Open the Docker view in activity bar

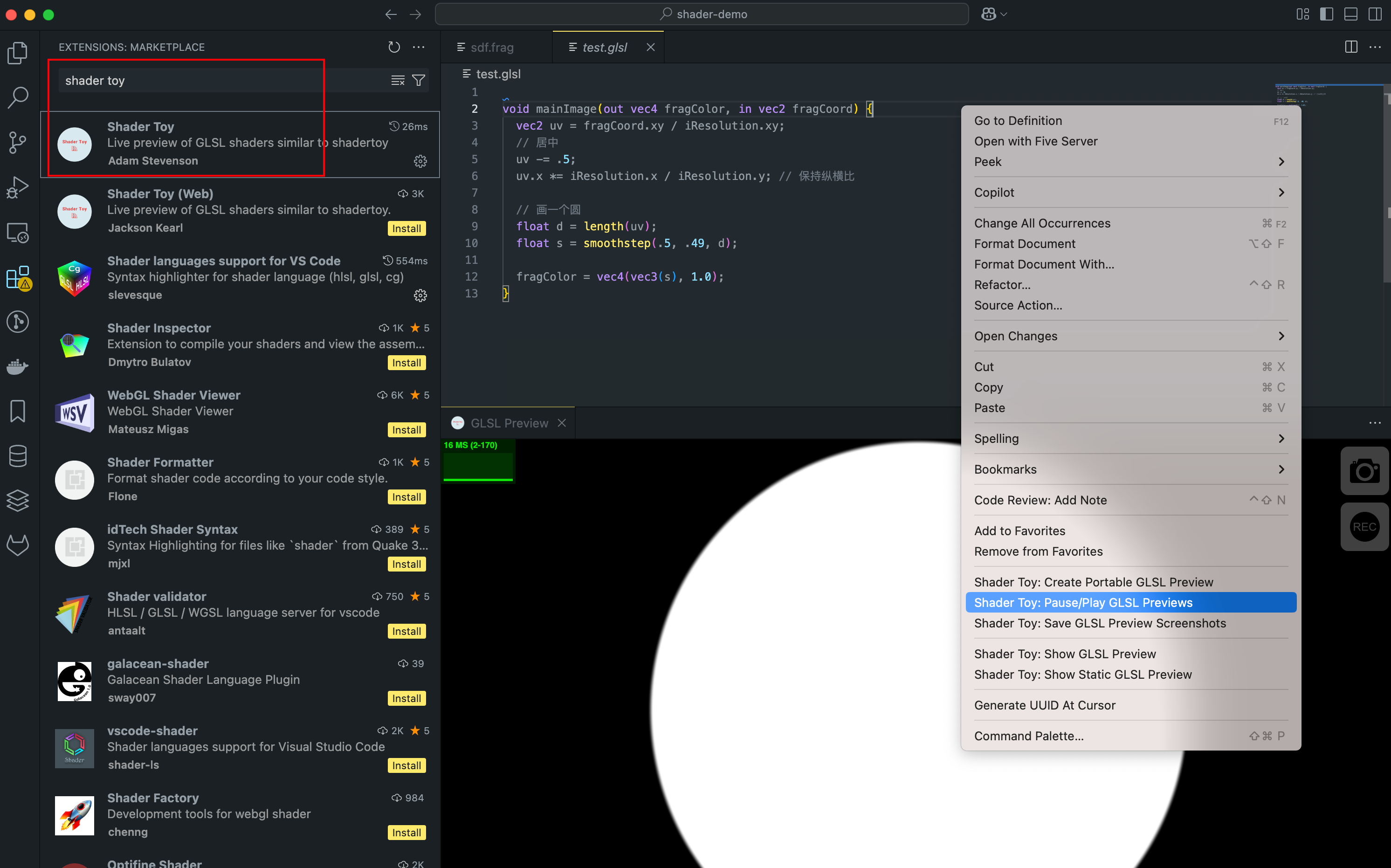click(x=18, y=366)
